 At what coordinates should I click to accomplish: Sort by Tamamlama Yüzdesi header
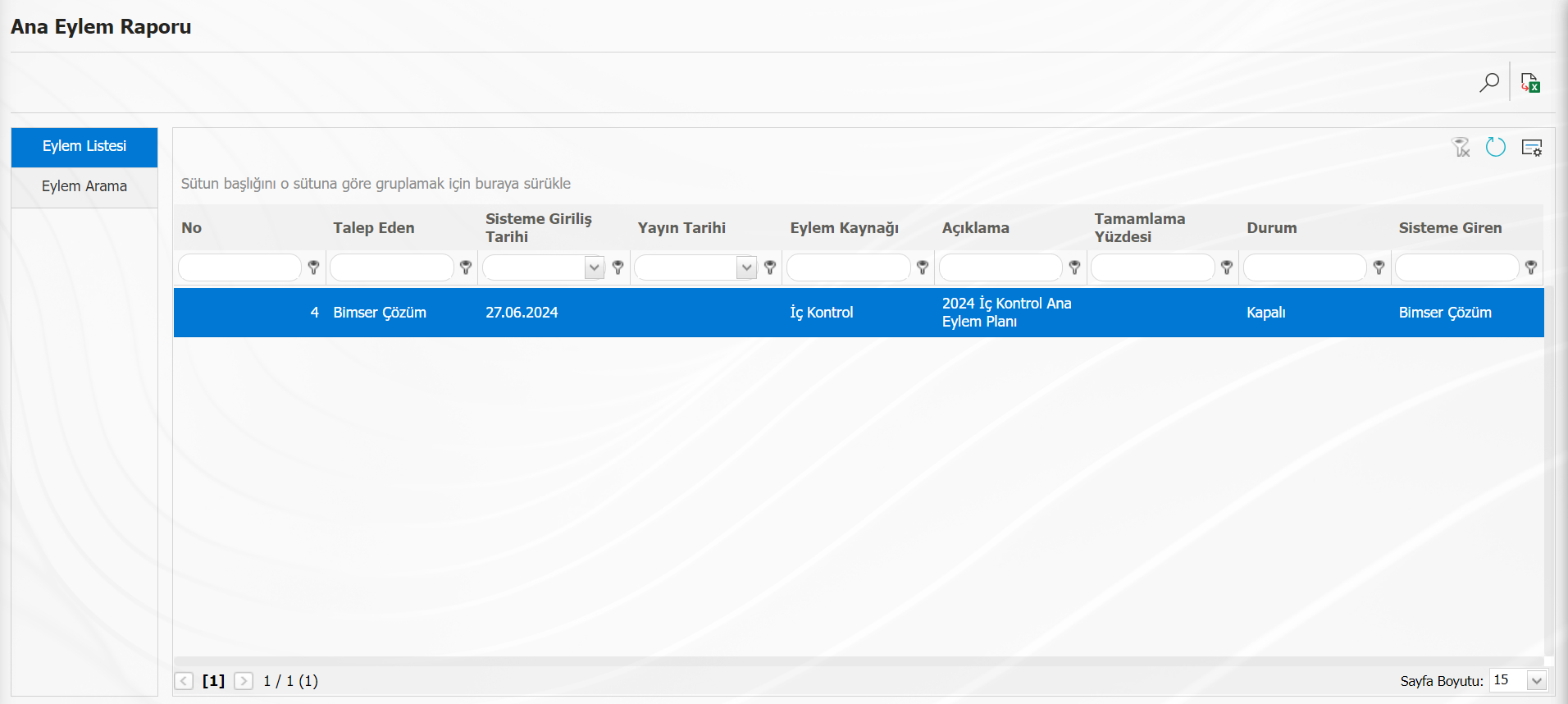1140,228
